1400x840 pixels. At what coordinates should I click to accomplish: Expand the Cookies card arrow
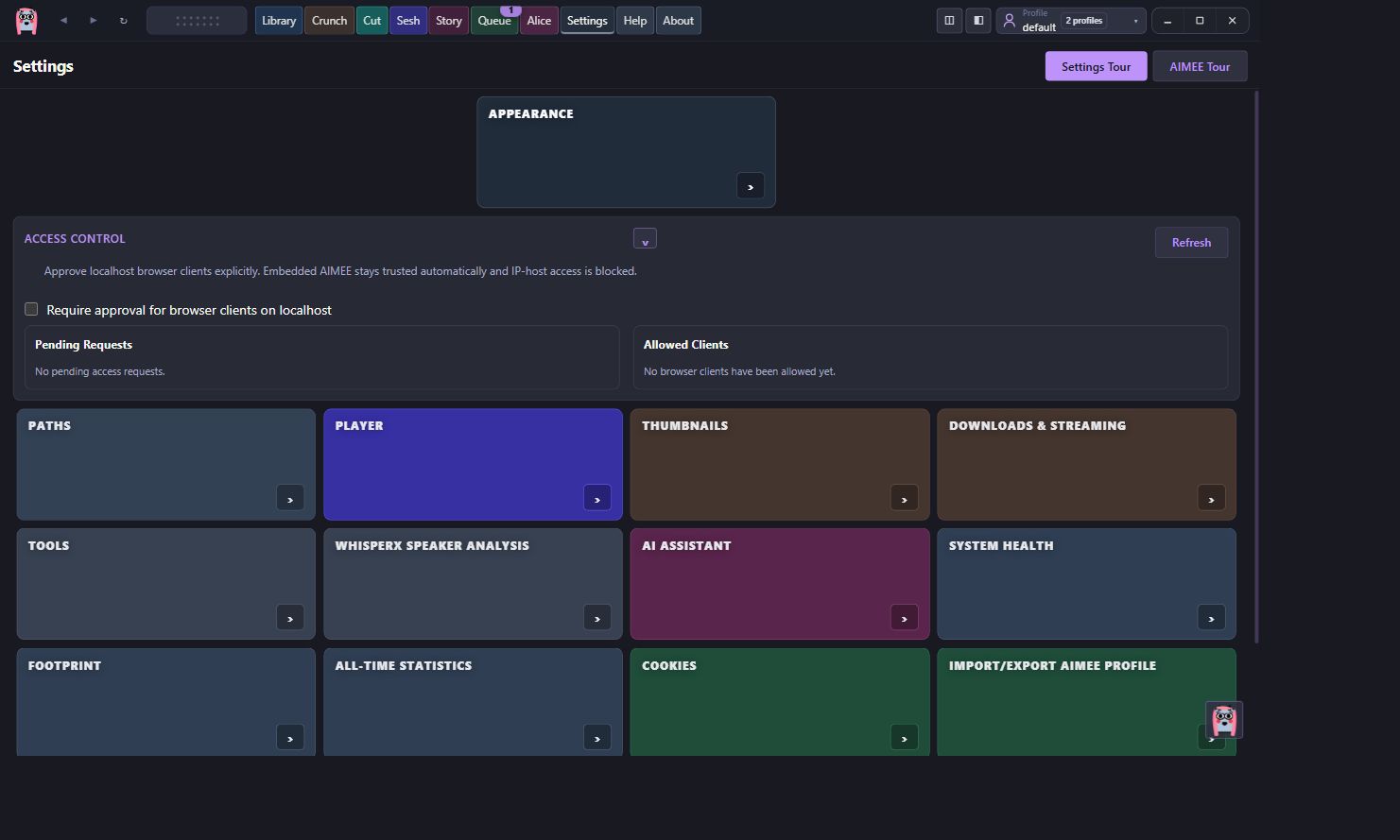point(905,738)
